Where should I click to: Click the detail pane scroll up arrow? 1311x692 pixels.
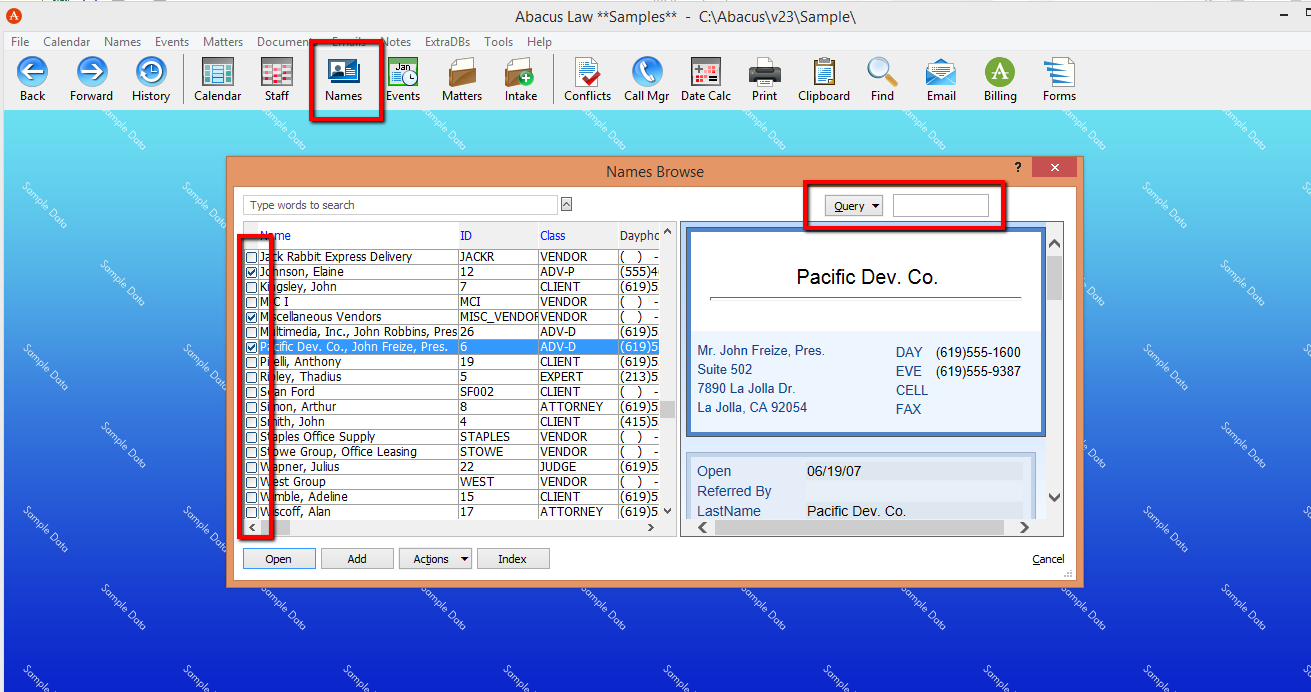[x=1054, y=245]
